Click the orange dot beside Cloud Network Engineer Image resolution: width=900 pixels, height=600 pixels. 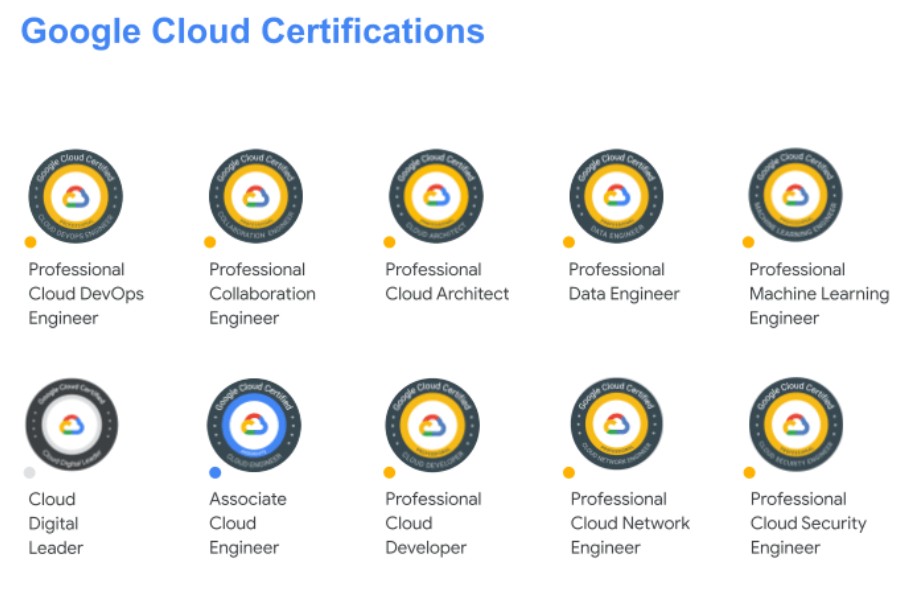(569, 473)
